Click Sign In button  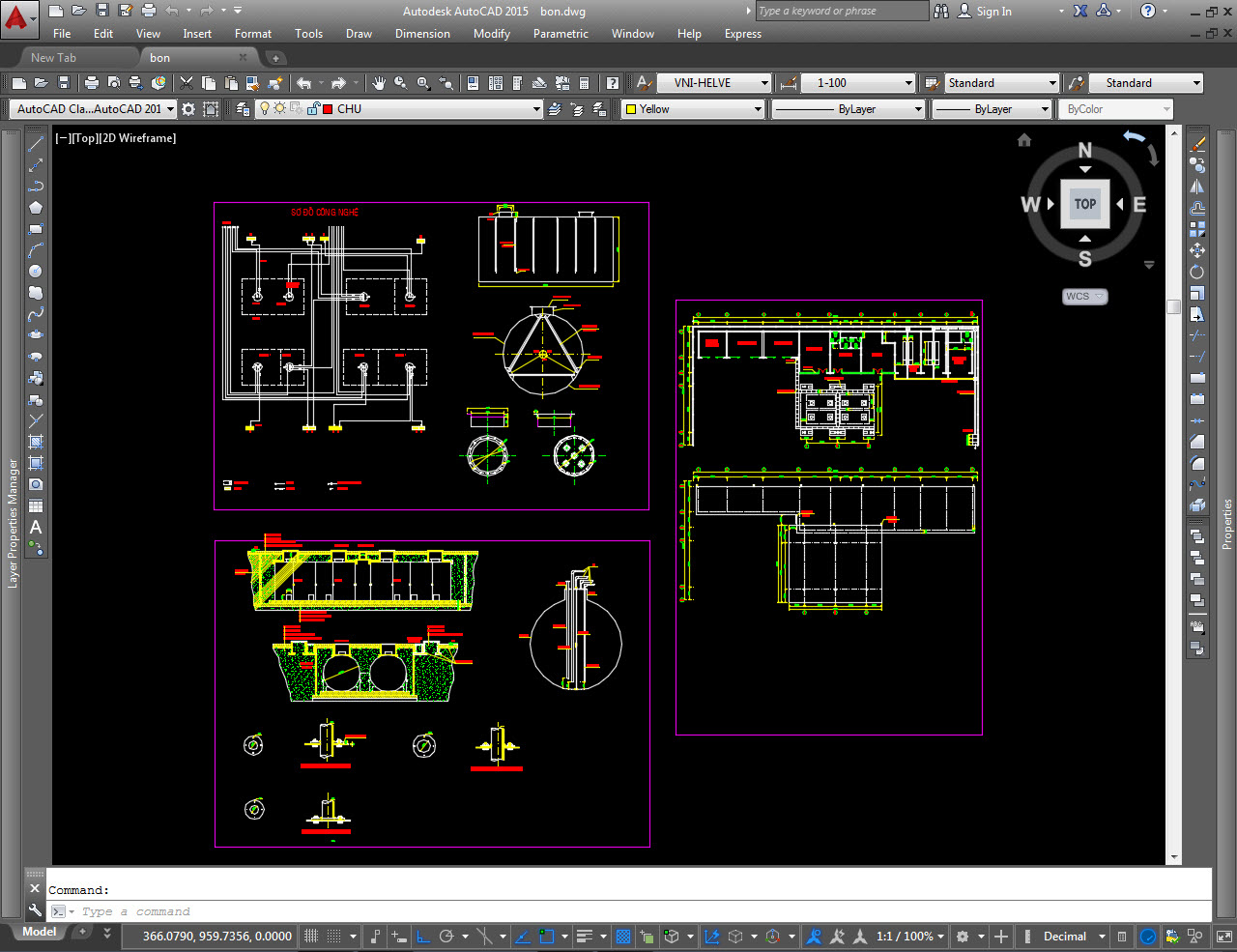click(x=986, y=12)
